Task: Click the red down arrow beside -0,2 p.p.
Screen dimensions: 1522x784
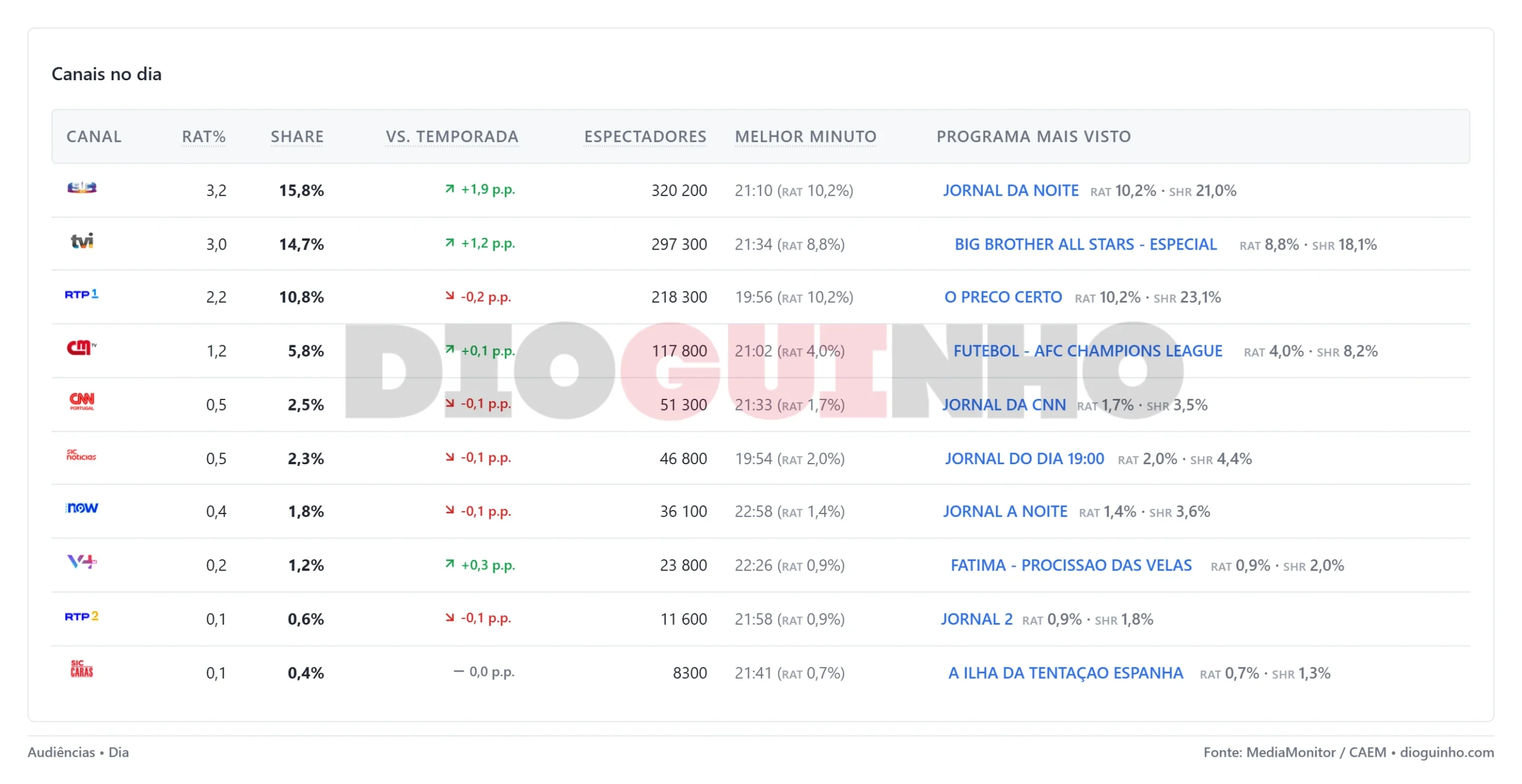Action: click(449, 295)
